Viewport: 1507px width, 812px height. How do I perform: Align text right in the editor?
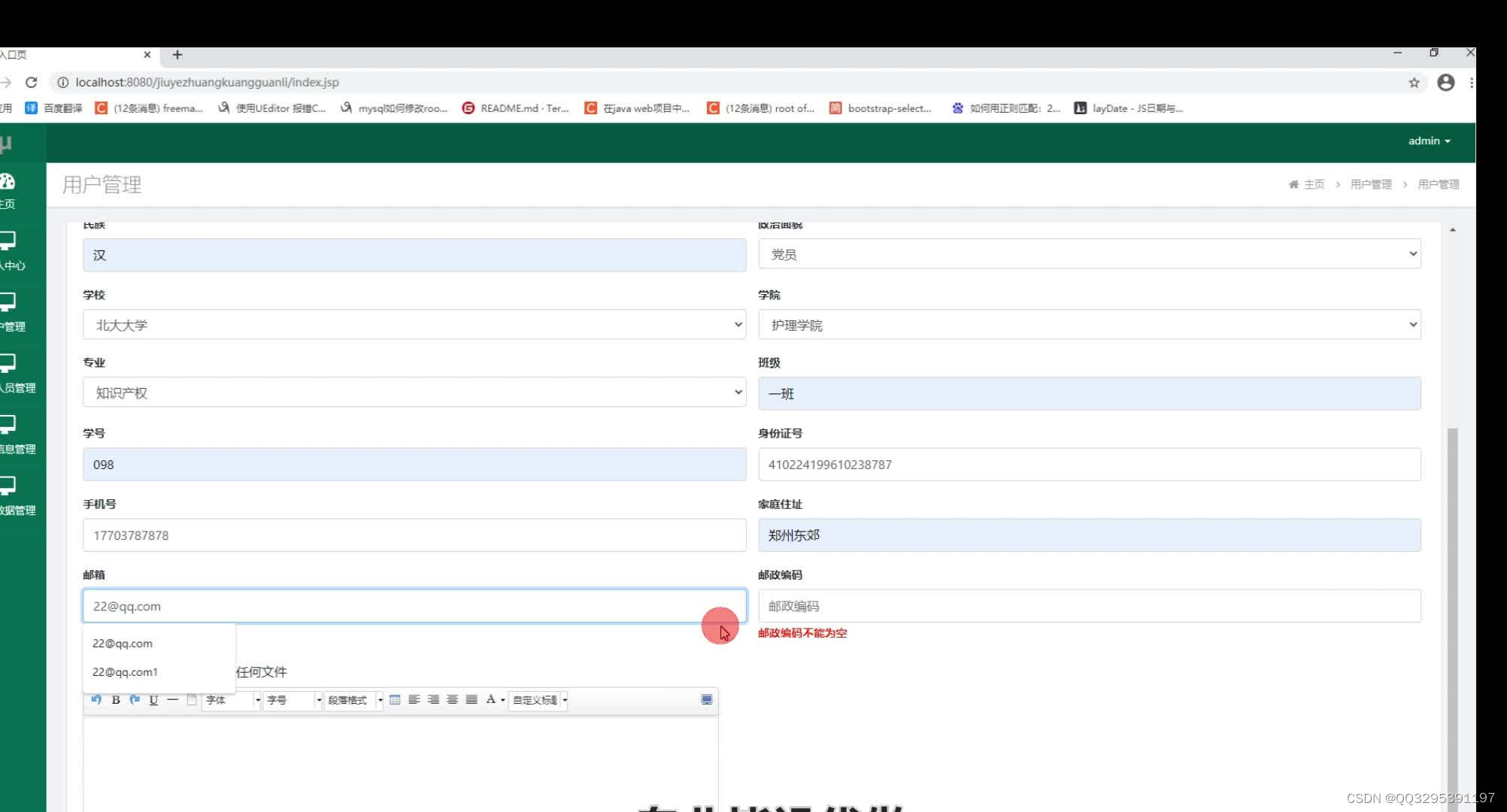(x=433, y=699)
